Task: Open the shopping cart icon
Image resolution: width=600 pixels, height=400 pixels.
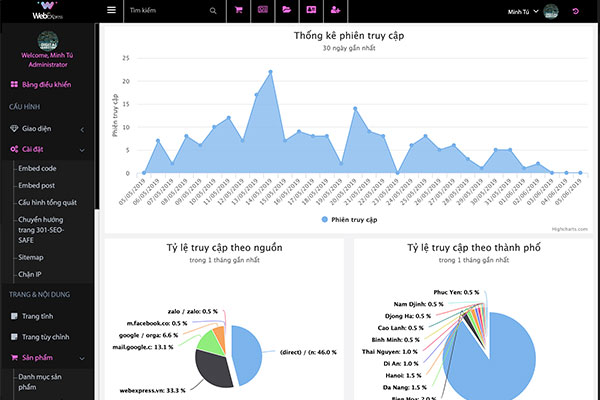Action: 238,10
